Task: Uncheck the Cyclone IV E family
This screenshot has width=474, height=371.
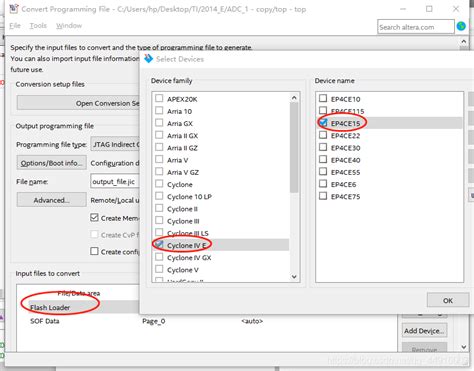Action: 159,245
